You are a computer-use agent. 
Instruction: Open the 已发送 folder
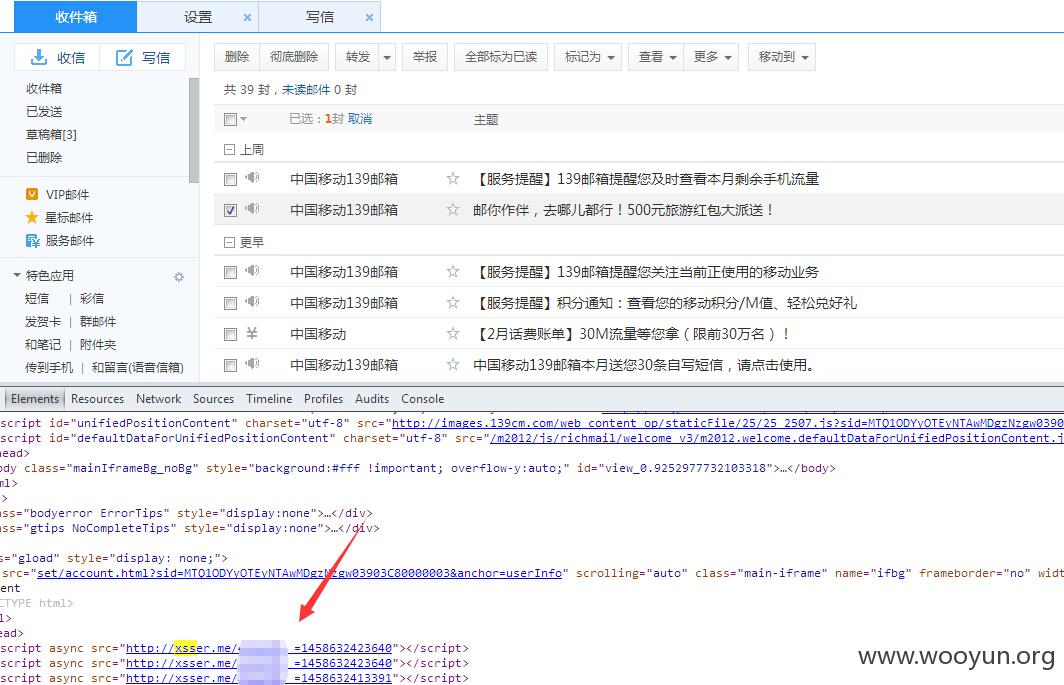click(44, 111)
